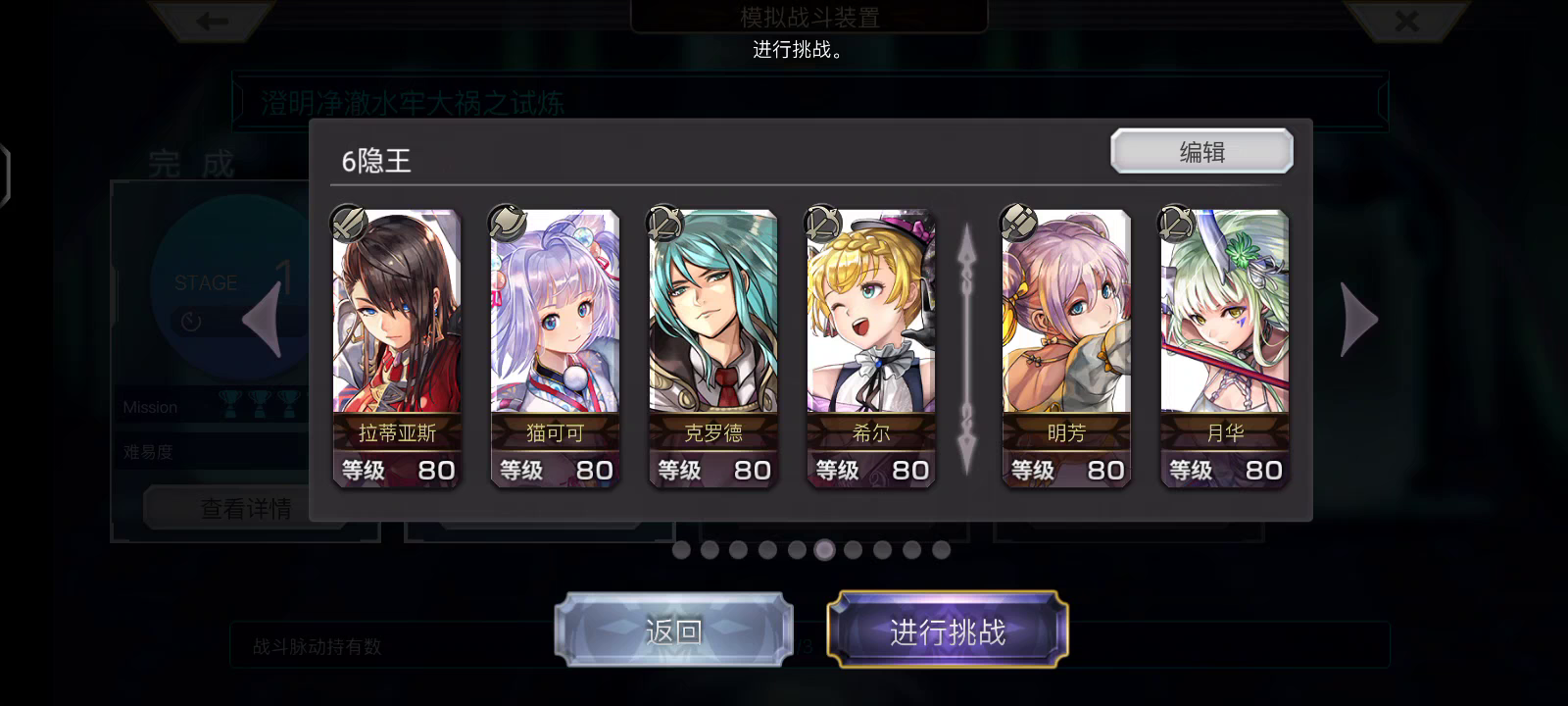
Task: Click the class icon on 克罗德 card
Action: click(664, 225)
